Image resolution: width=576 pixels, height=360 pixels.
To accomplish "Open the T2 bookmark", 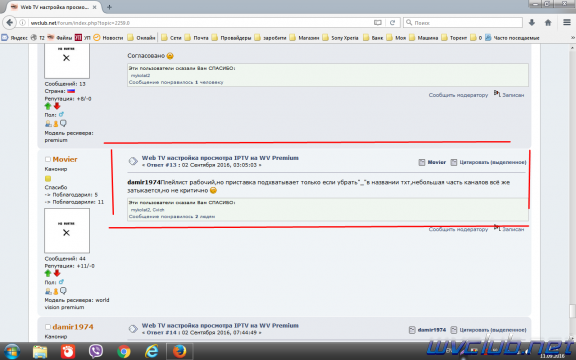I will pyautogui.click(x=37, y=37).
